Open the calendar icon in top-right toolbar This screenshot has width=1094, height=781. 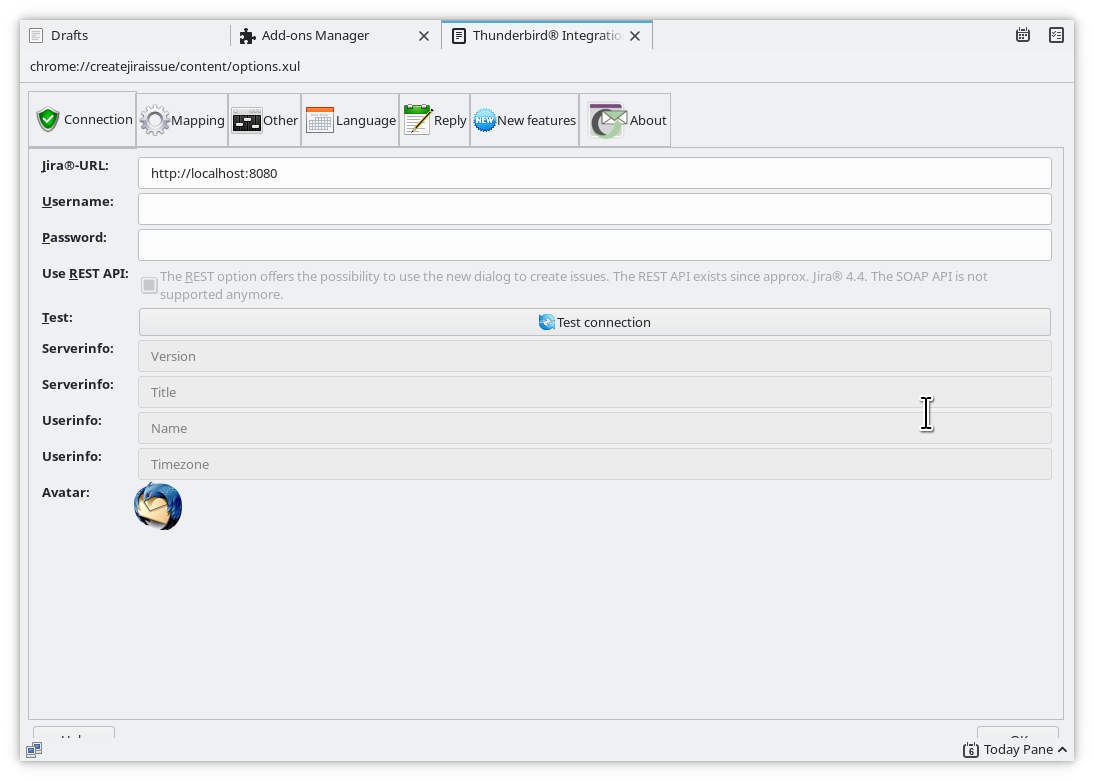pos(1023,35)
